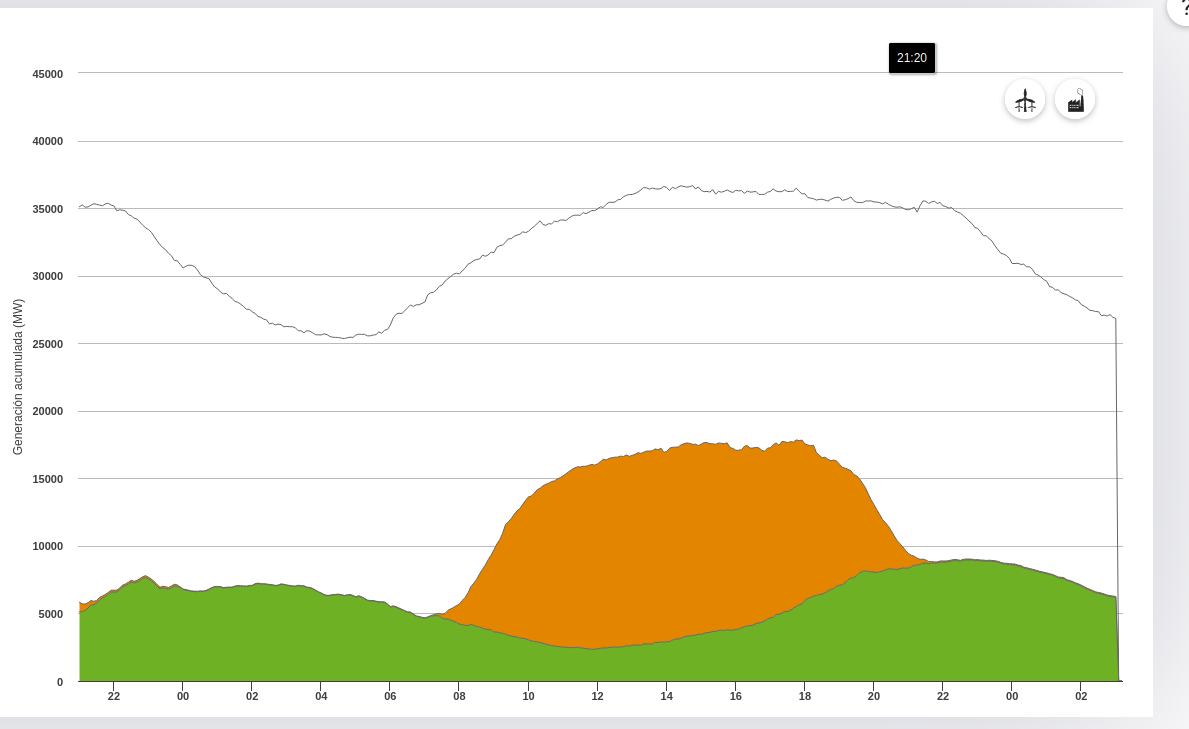
Task: Click the 08 hour tick label
Action: 459,696
